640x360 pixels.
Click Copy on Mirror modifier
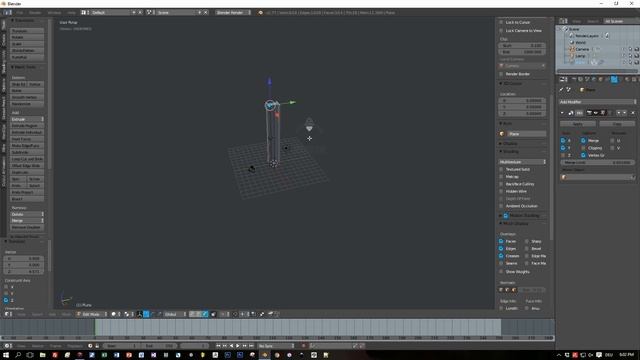point(617,123)
